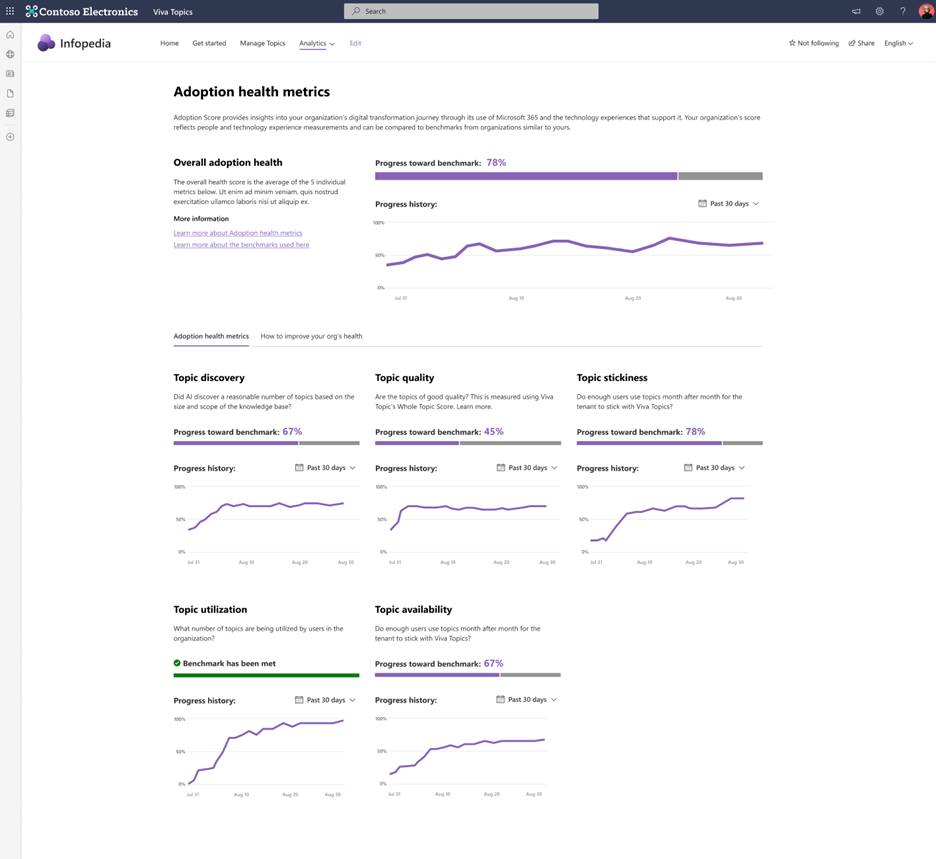Click the globe icon in left sidebar
This screenshot has height=859, width=936.
10,54
